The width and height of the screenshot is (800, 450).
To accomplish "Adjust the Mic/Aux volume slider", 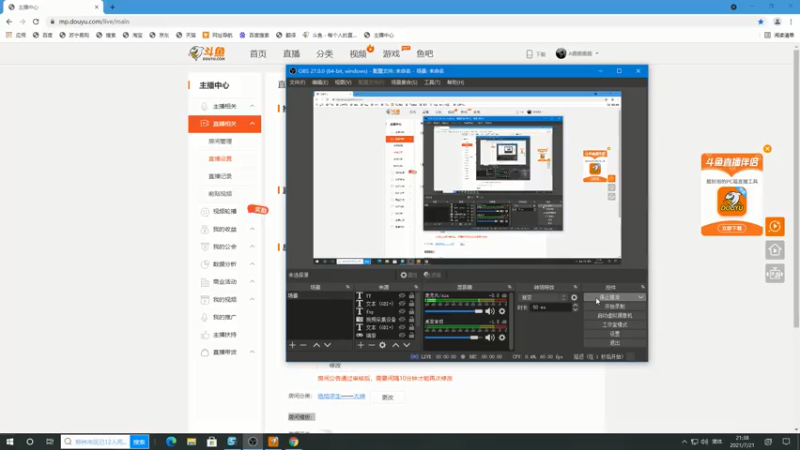I will 454,311.
